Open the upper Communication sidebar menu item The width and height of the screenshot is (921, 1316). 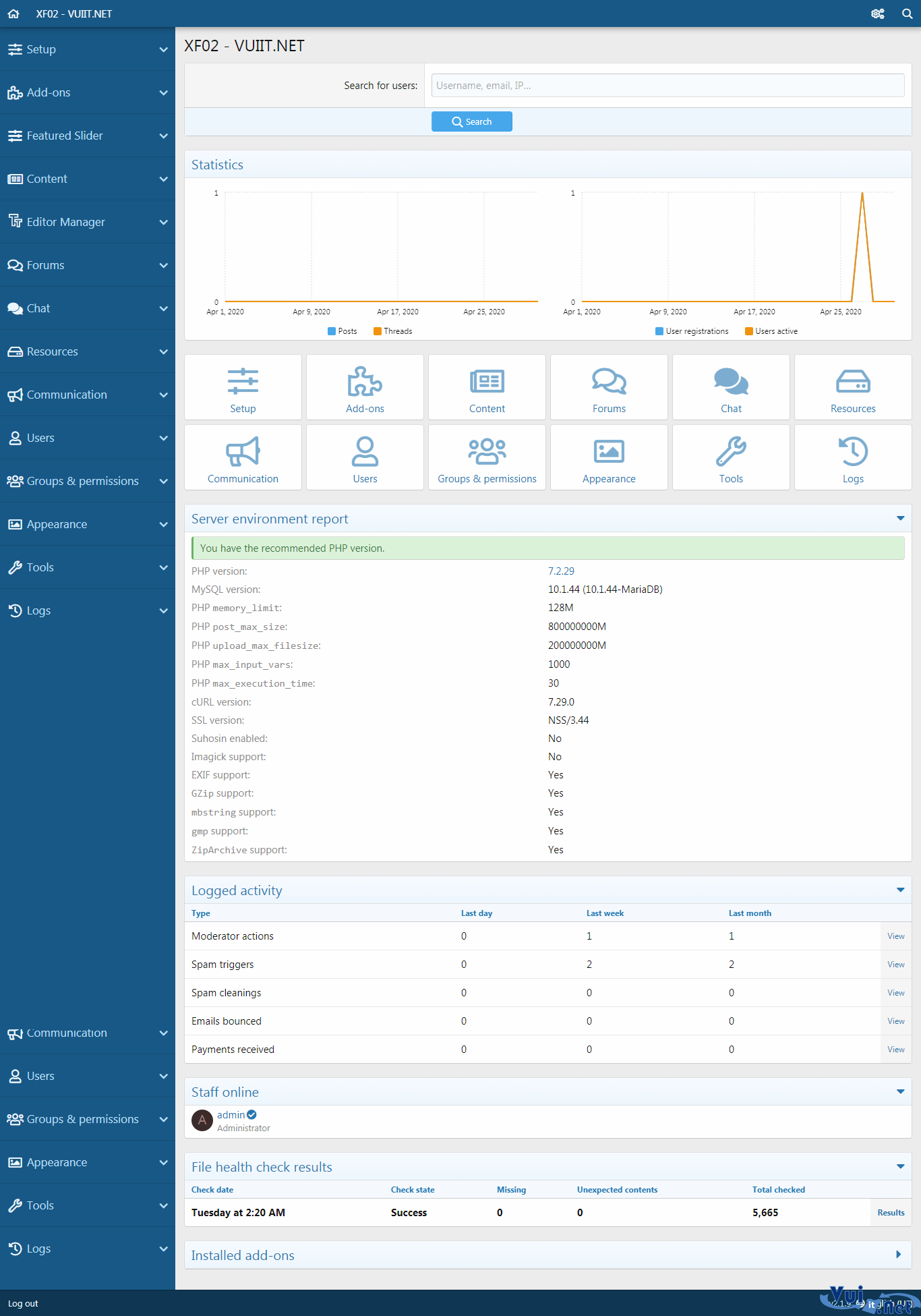[88, 395]
